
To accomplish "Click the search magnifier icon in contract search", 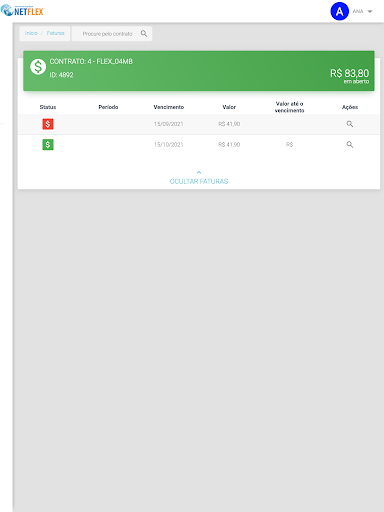I will (x=144, y=33).
